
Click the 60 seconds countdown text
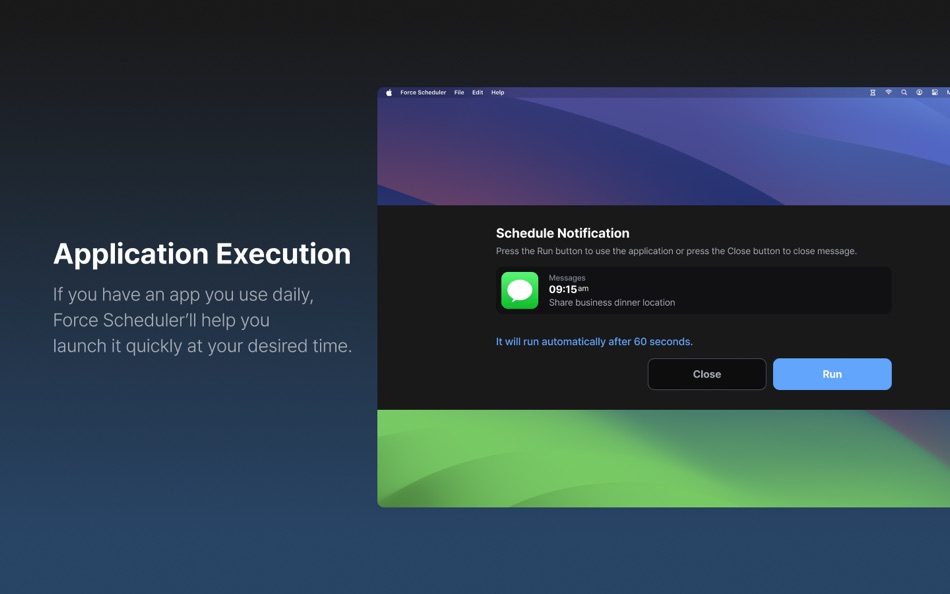click(594, 341)
